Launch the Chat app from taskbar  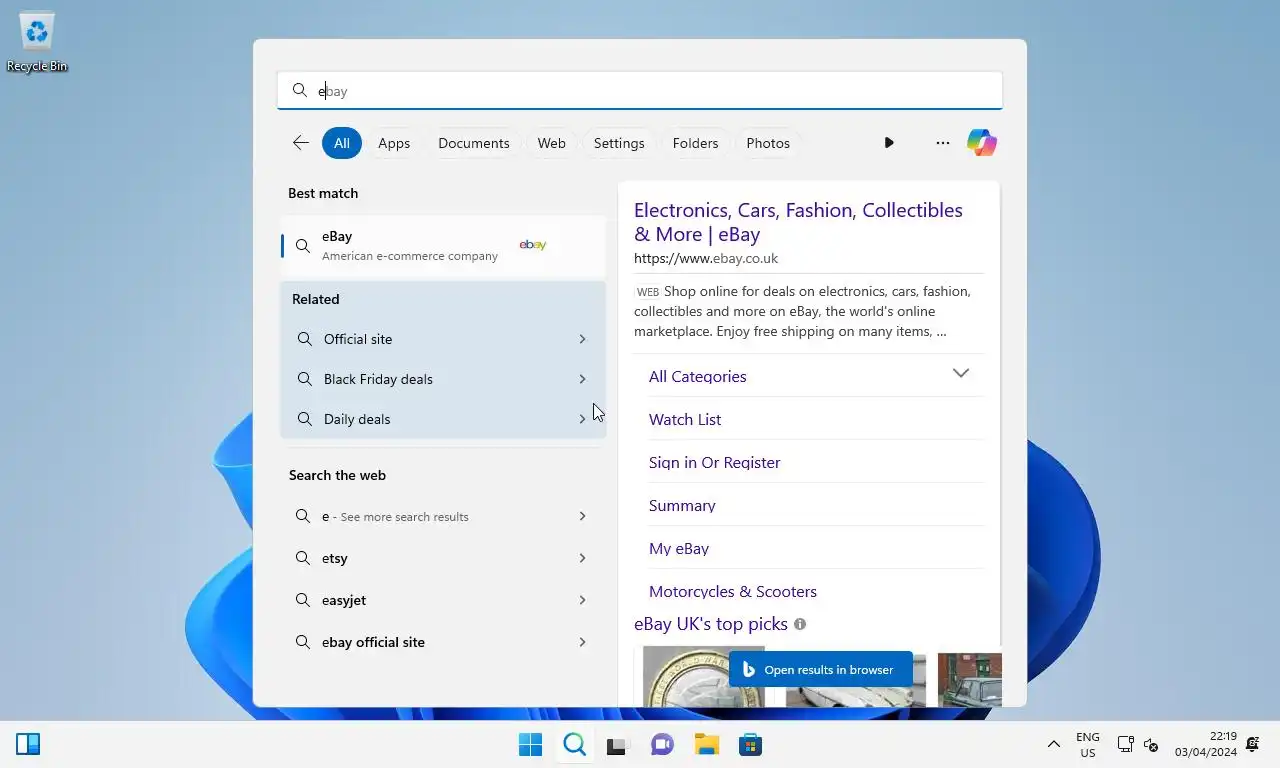[662, 744]
